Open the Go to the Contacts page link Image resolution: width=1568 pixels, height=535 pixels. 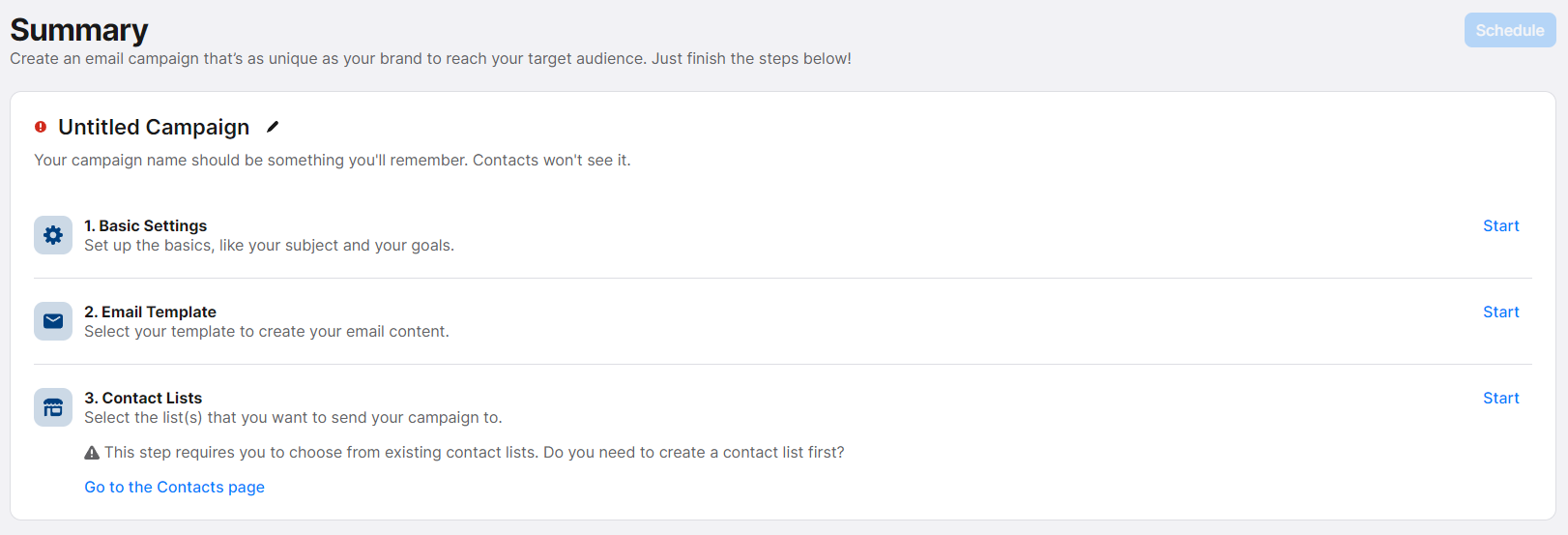(174, 487)
